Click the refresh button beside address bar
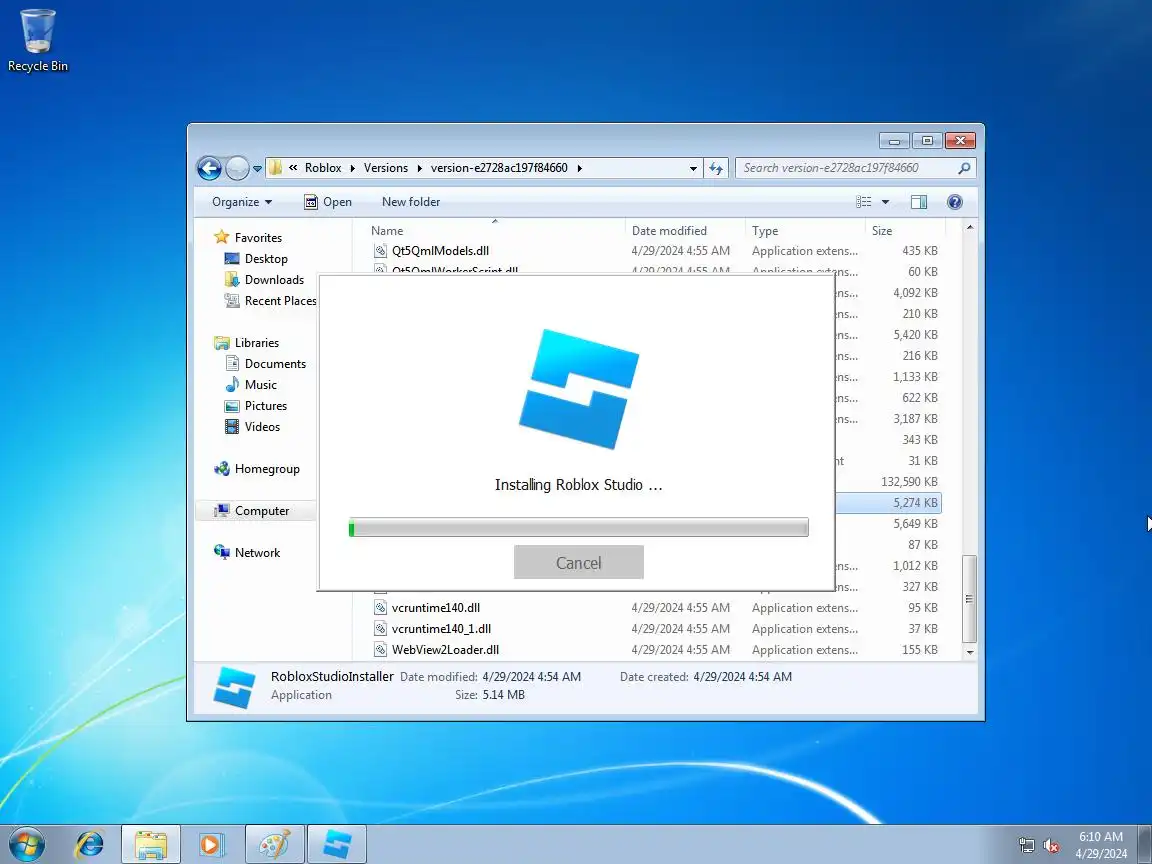The image size is (1152, 864). [x=716, y=168]
